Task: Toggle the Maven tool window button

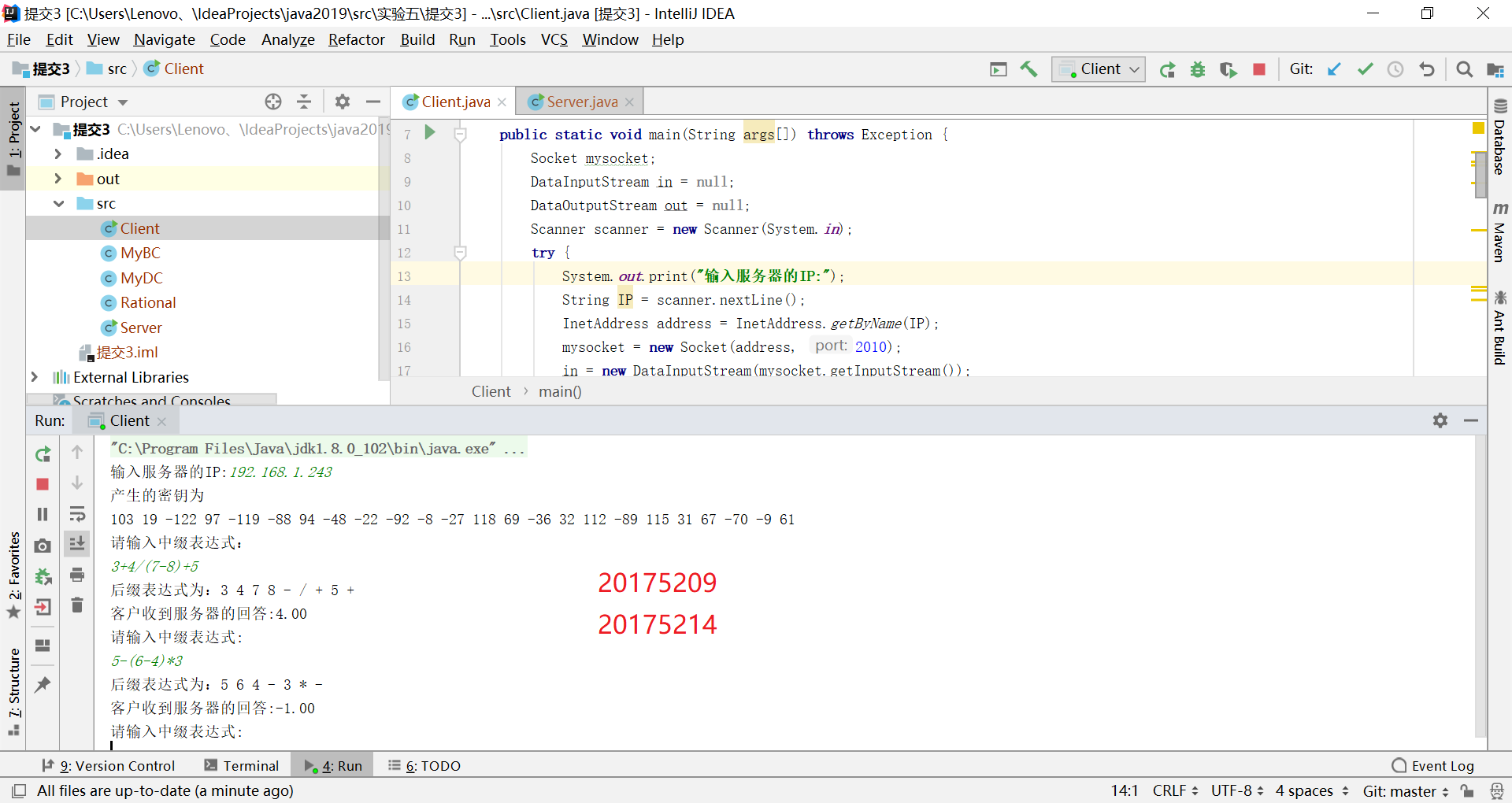Action: pos(1499,232)
